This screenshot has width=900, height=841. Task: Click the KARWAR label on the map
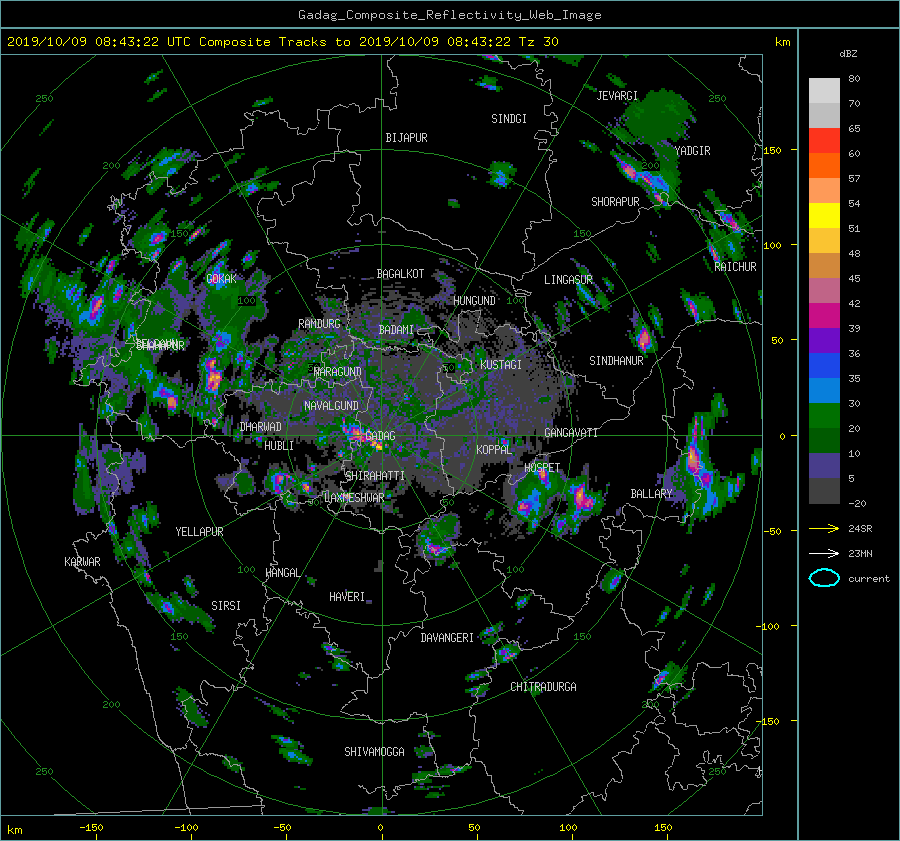[x=82, y=561]
